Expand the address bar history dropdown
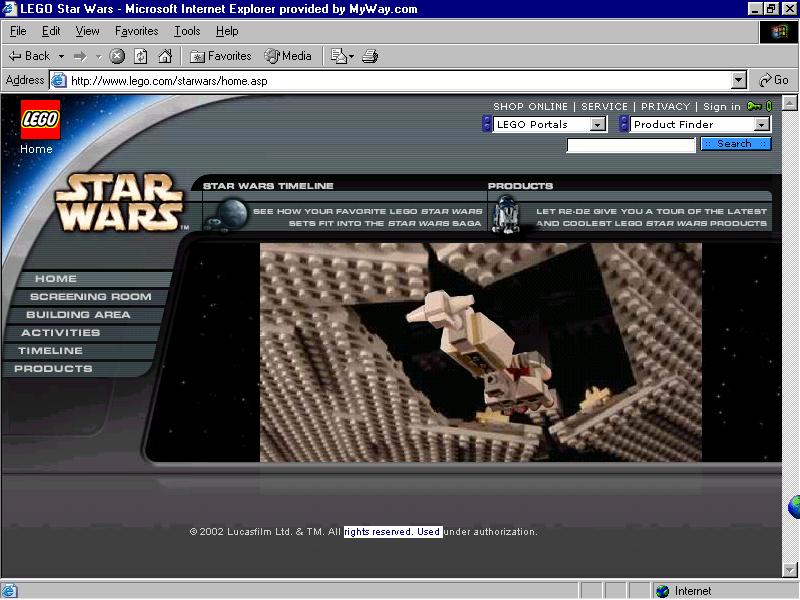 [739, 80]
